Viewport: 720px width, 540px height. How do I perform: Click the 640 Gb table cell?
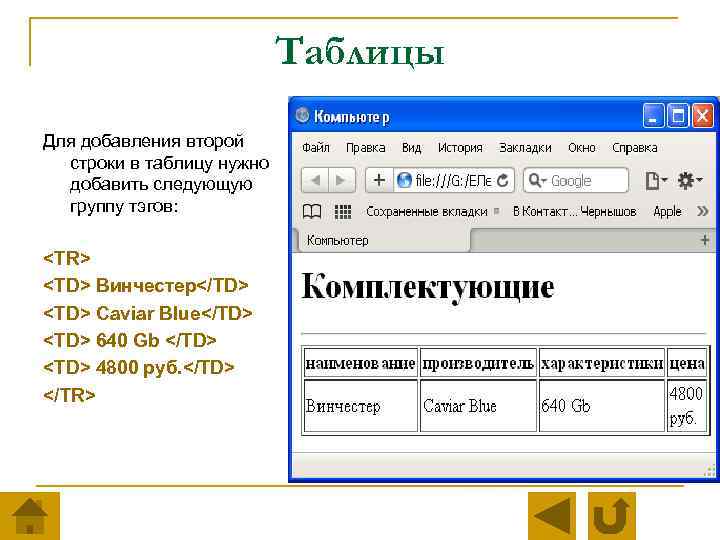[x=602, y=406]
